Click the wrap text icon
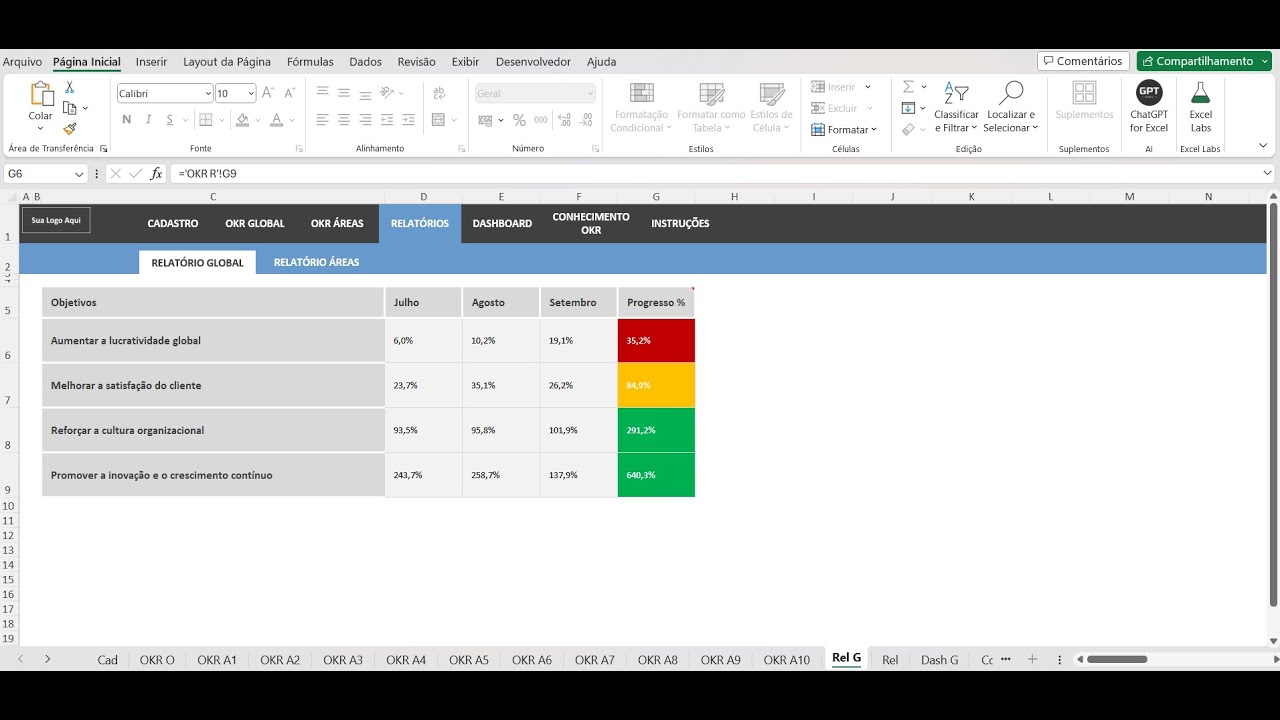1280x720 pixels. coord(438,92)
